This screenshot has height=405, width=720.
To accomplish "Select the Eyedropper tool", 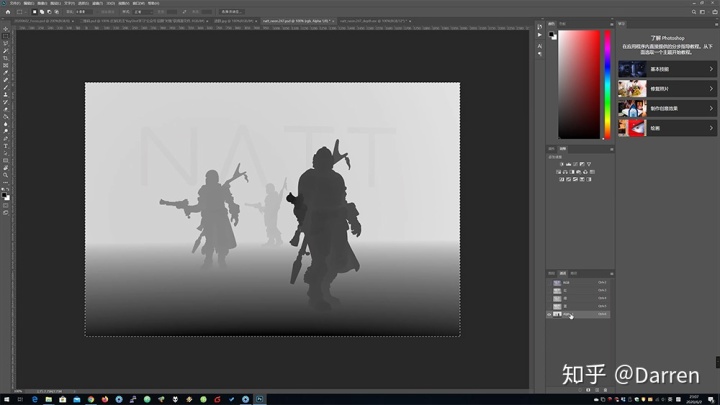I will tap(6, 73).
